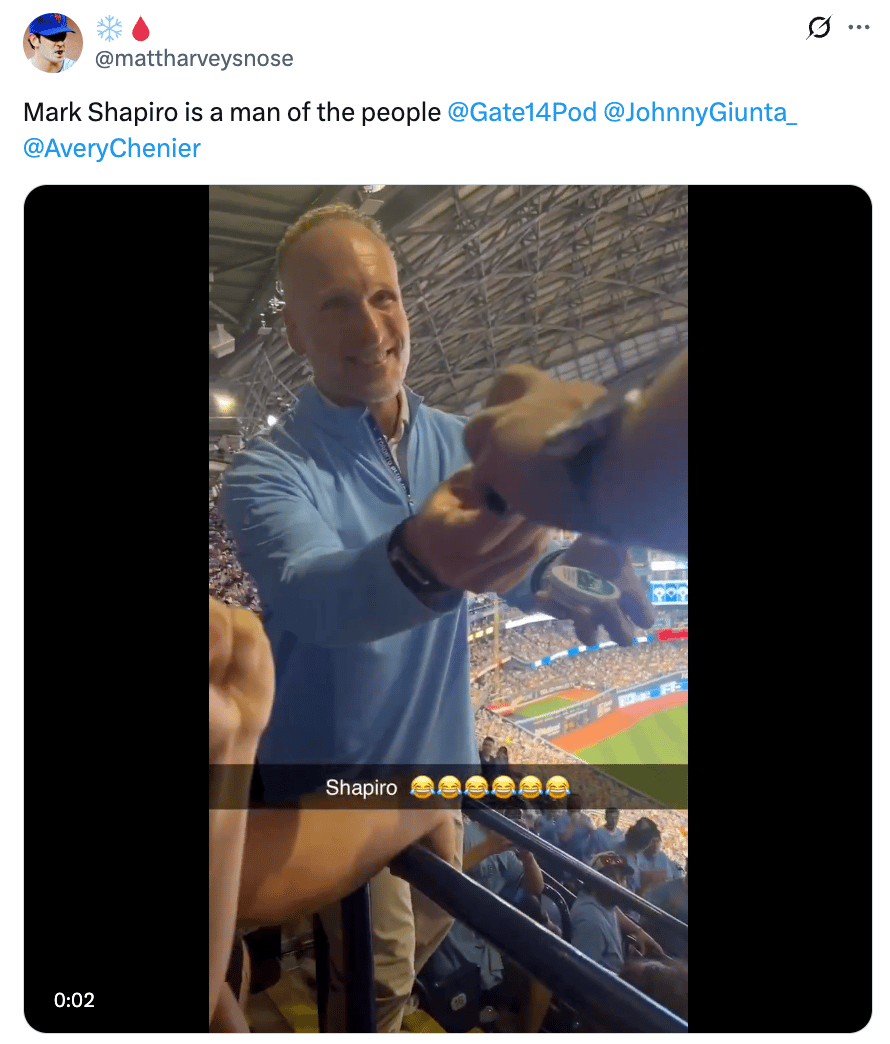The image size is (890, 1044).
Task: Play the embedded video
Action: tap(448, 609)
